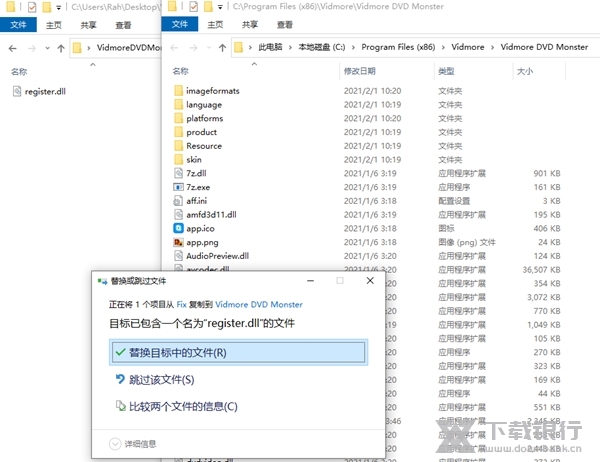The width and height of the screenshot is (600, 462).
Task: Sort by 类型 column
Action: pos(446,71)
